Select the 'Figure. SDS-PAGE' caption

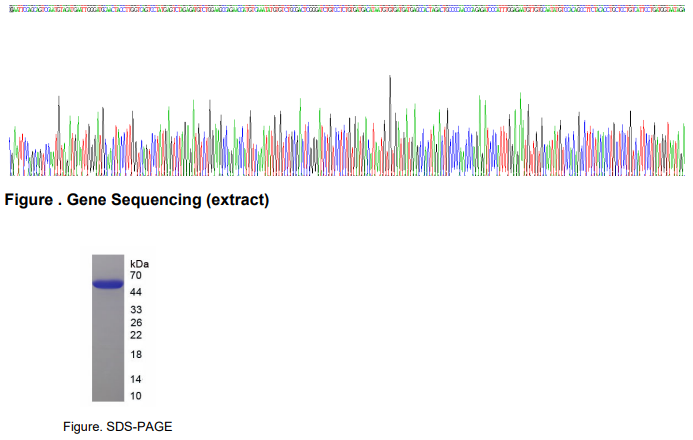111,427
